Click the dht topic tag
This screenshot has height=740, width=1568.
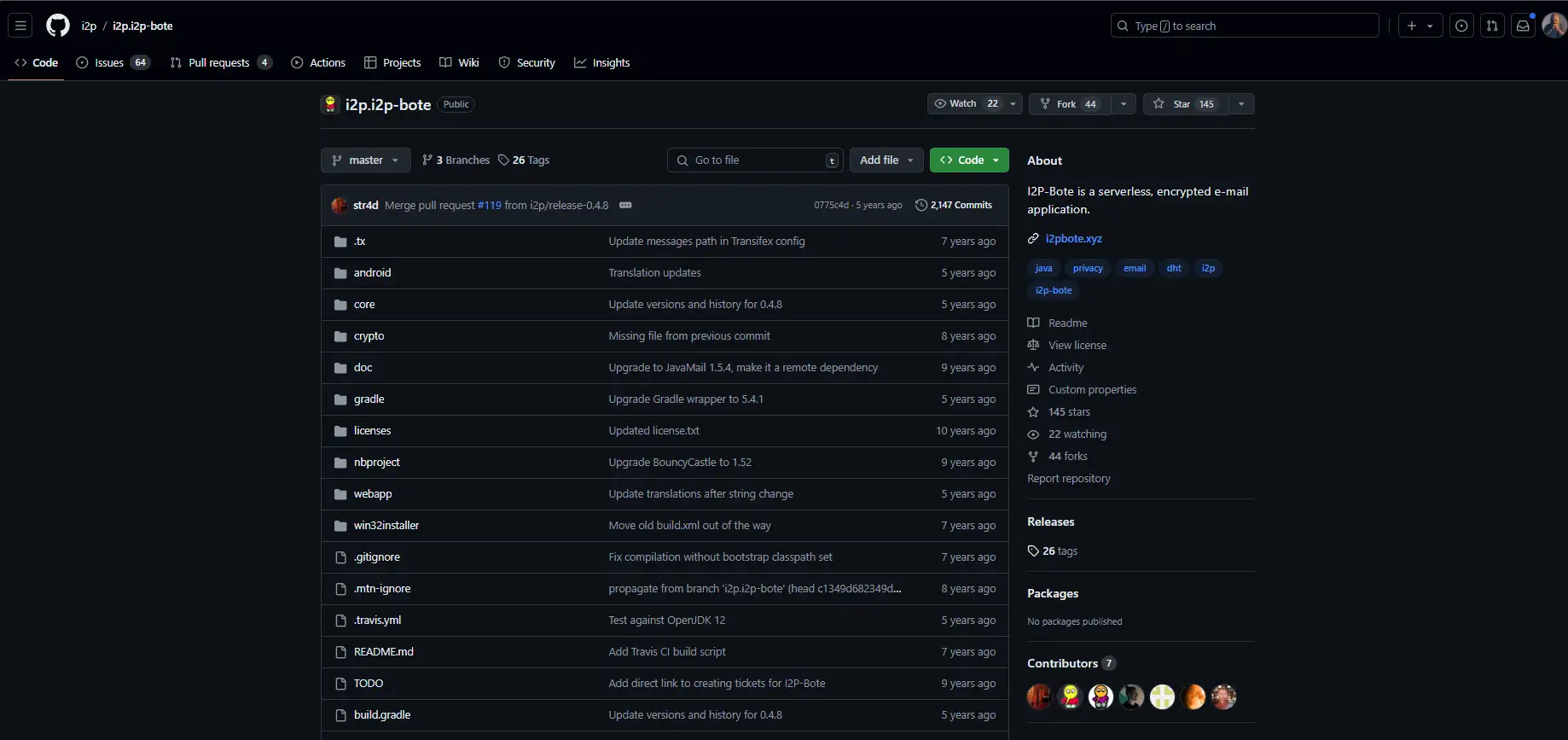pyautogui.click(x=1174, y=268)
